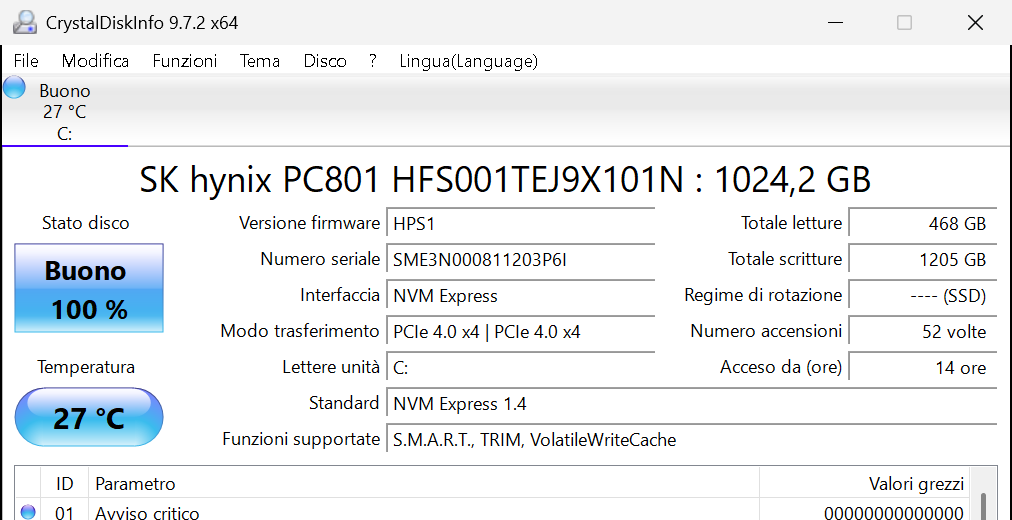Minimize the CrystalDiskInfo window

(835, 23)
